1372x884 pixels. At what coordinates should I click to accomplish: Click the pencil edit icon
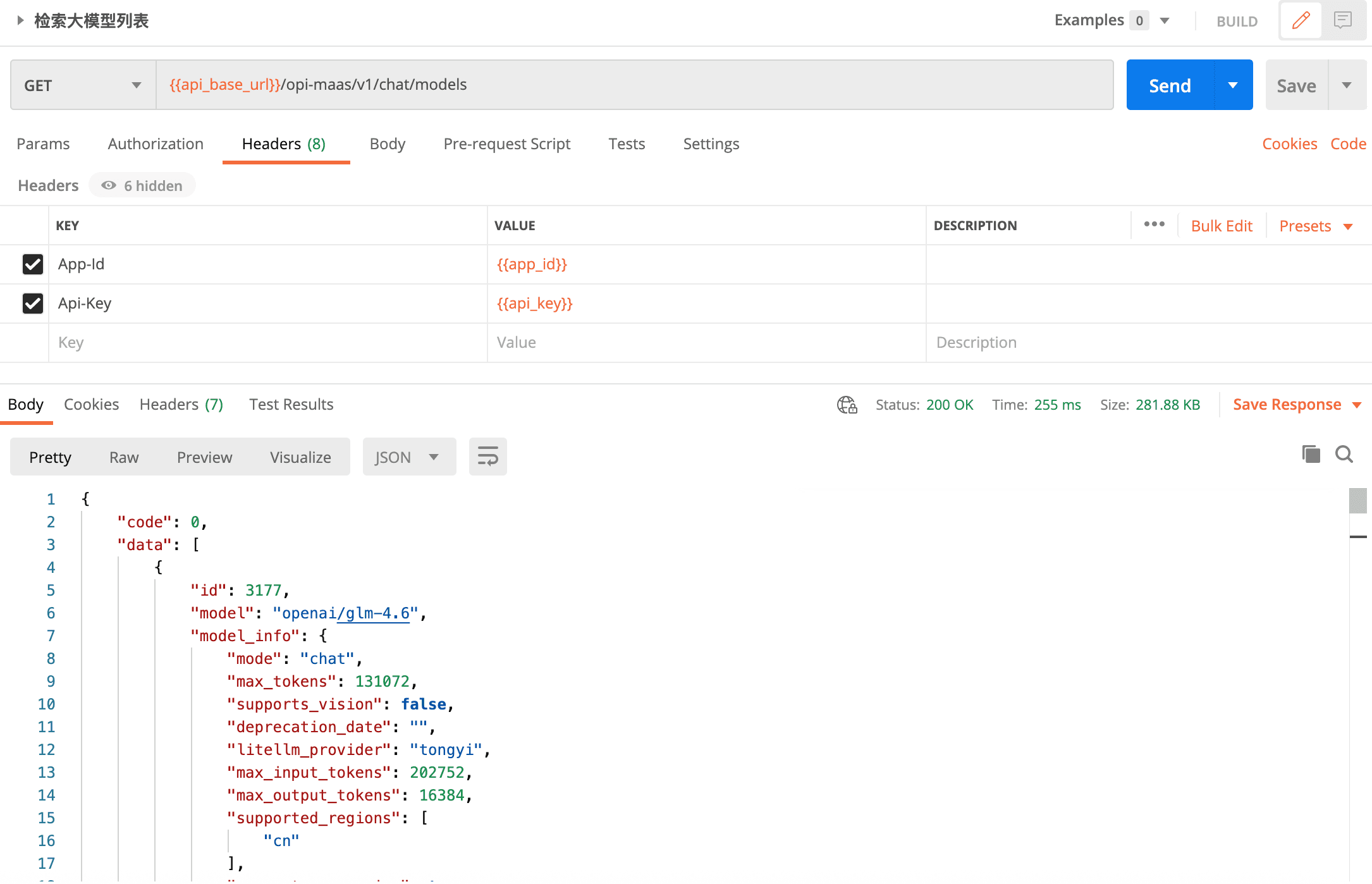click(1301, 20)
